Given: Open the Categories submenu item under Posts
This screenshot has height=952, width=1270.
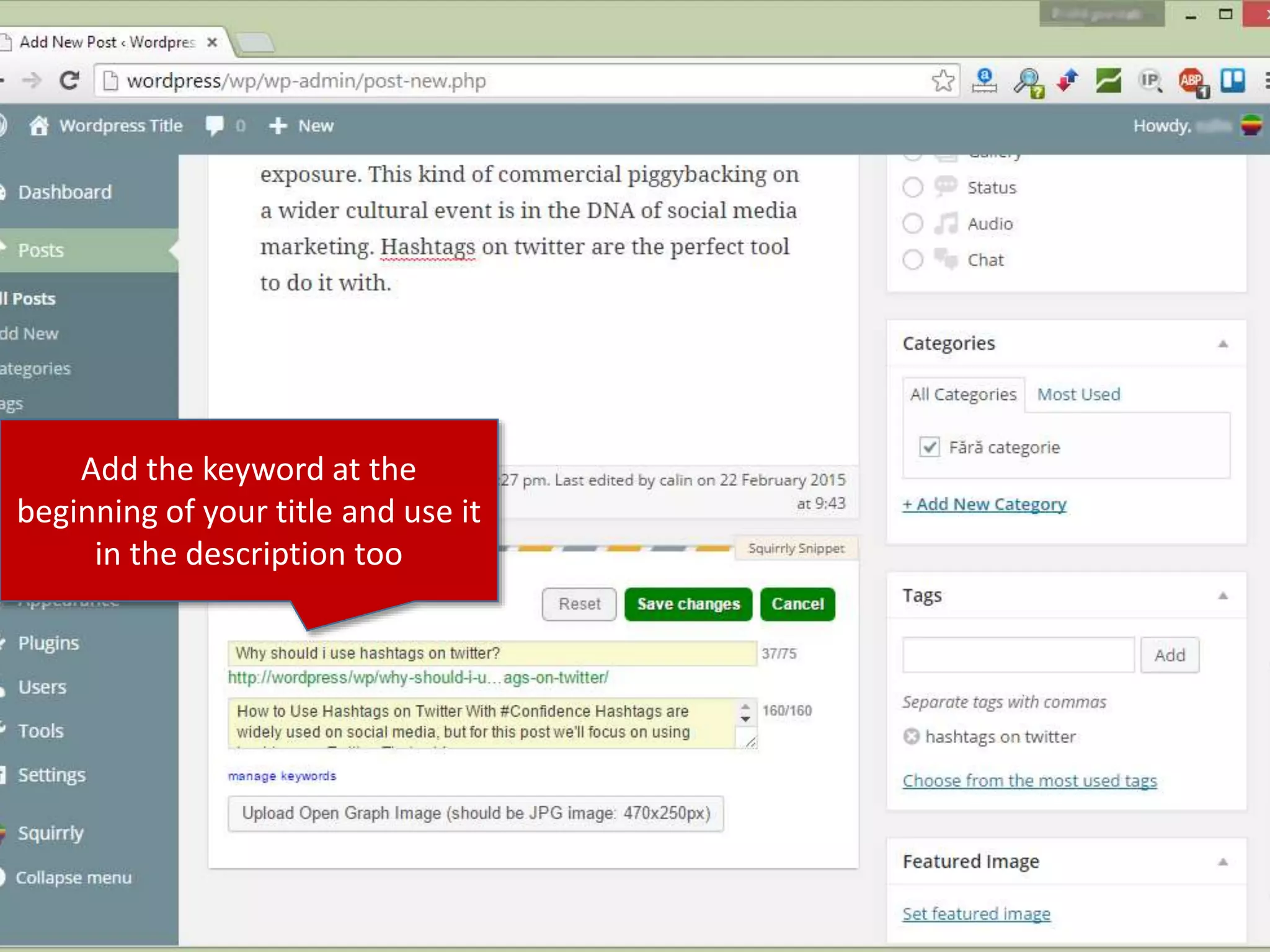Looking at the screenshot, I should click(35, 369).
